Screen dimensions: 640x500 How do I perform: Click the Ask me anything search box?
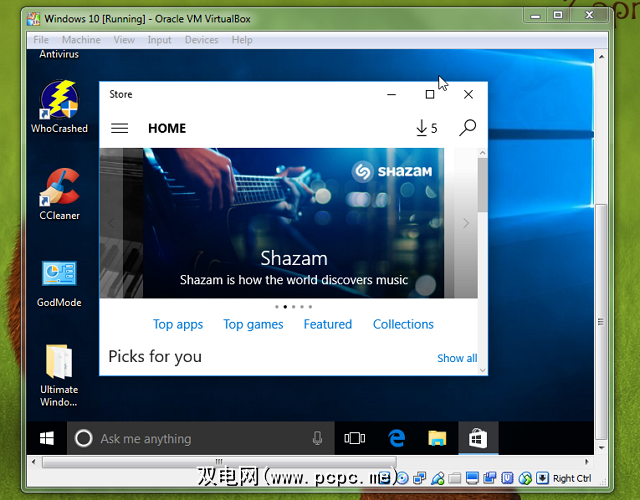201,439
